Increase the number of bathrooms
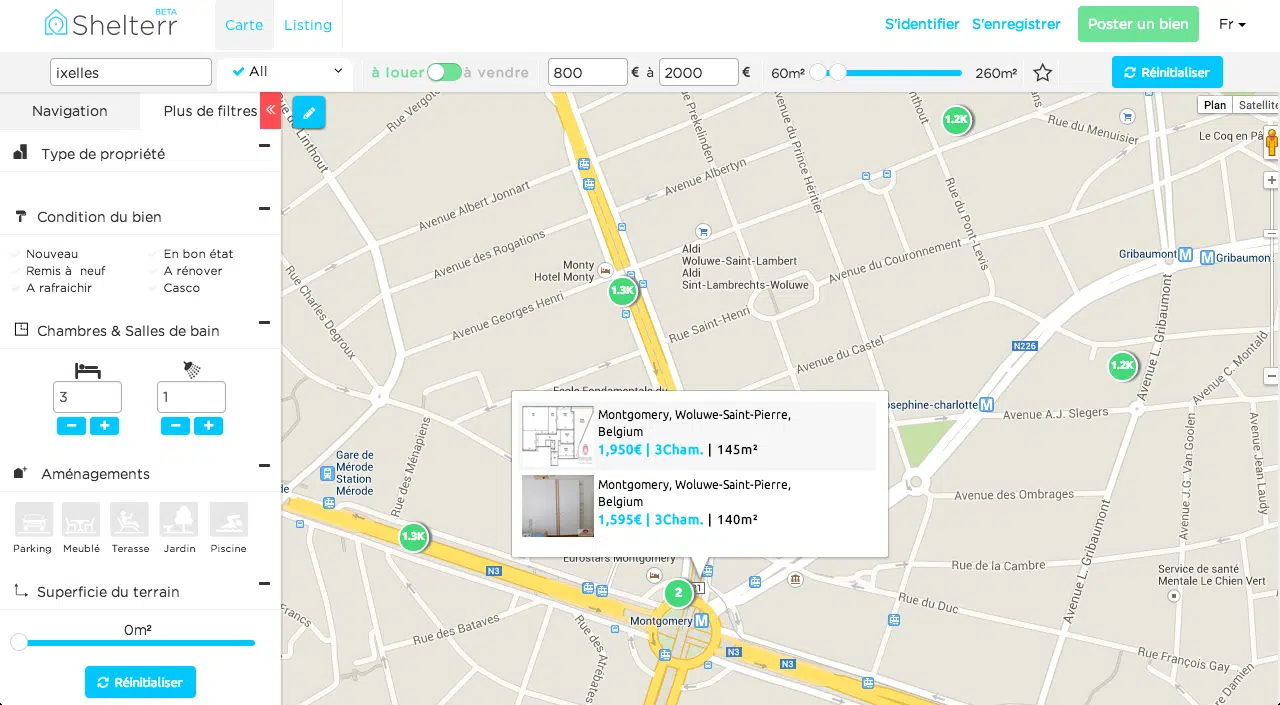 click(208, 426)
